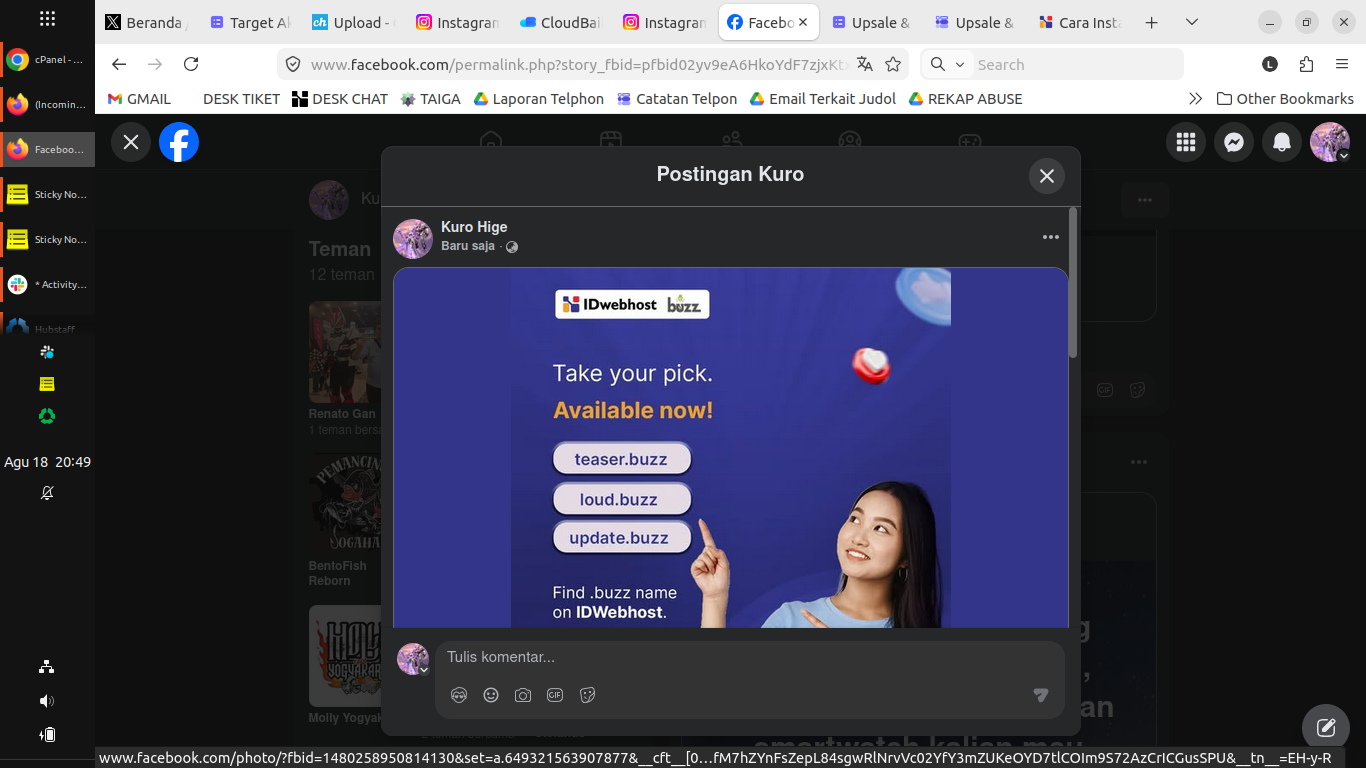This screenshot has width=1366, height=768.
Task: Open the Facebook menu grid icon
Action: pos(1186,142)
